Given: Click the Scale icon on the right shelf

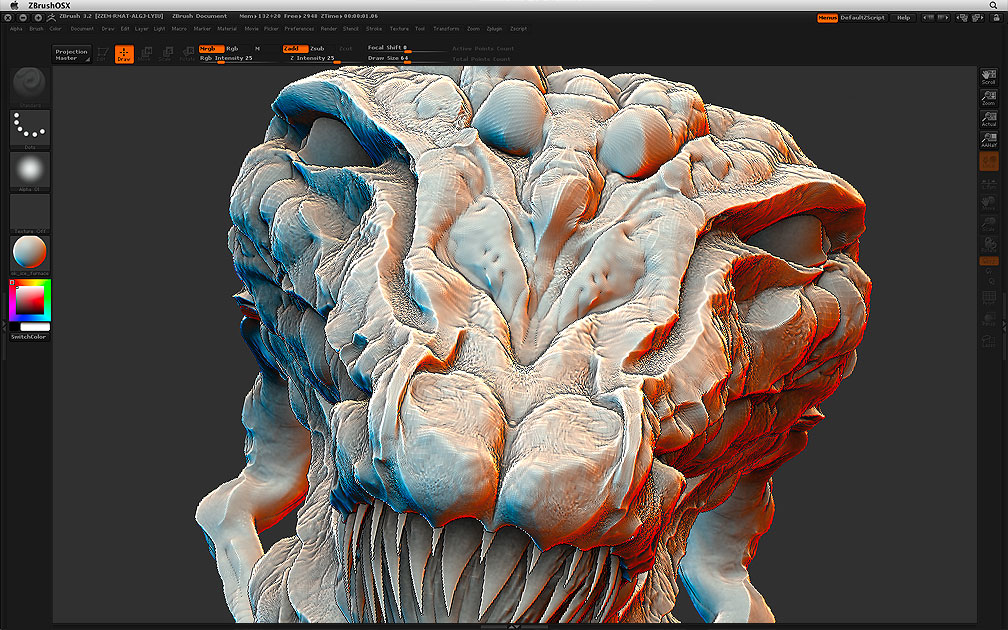Looking at the screenshot, I should 989,224.
